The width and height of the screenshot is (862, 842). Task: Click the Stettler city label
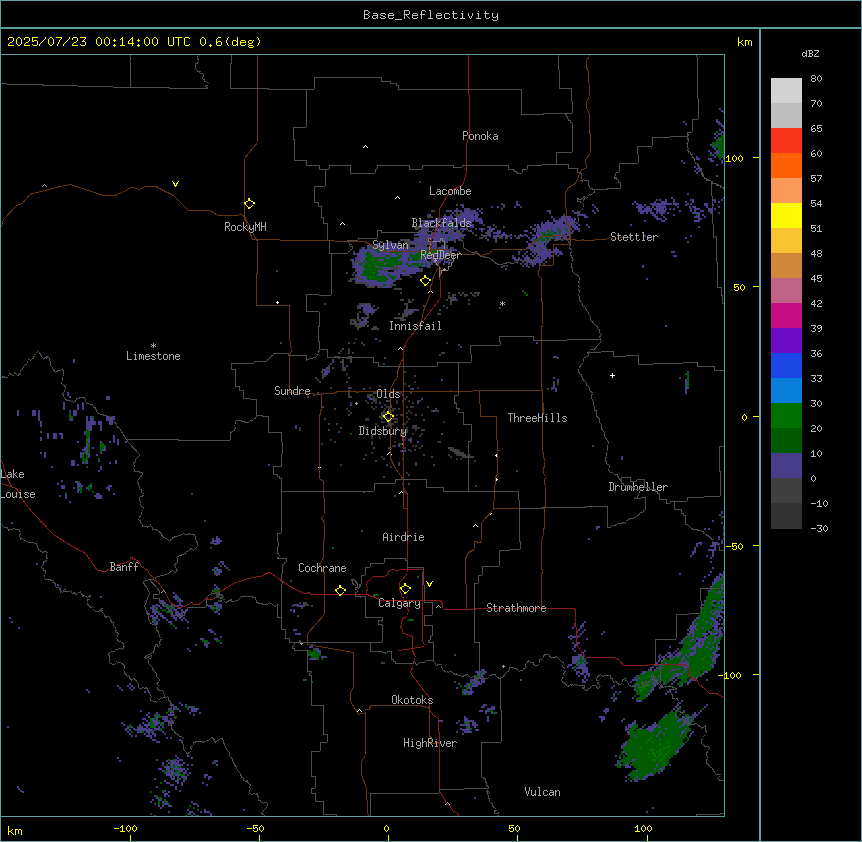(634, 237)
